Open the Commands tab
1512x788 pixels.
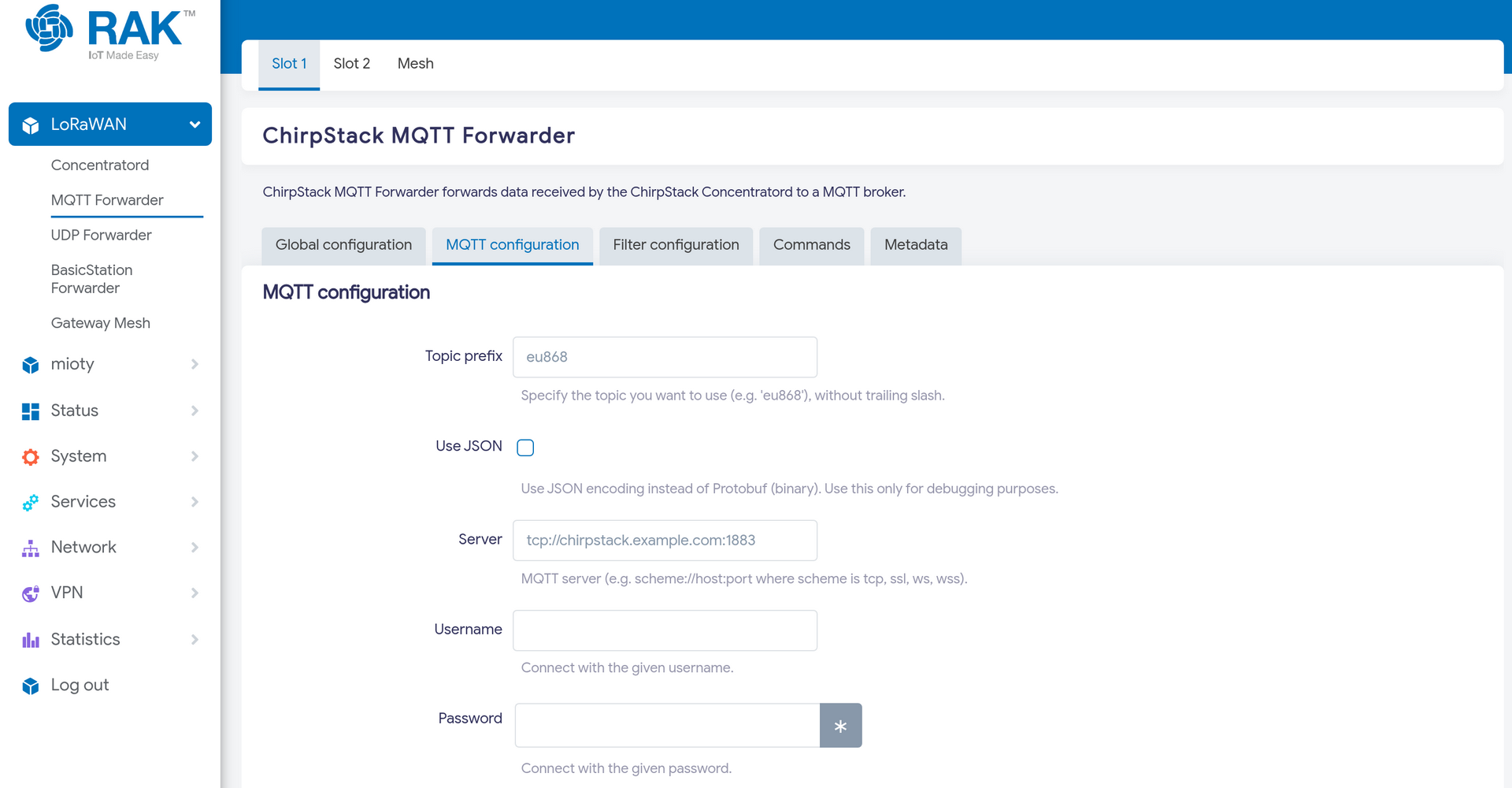point(811,245)
